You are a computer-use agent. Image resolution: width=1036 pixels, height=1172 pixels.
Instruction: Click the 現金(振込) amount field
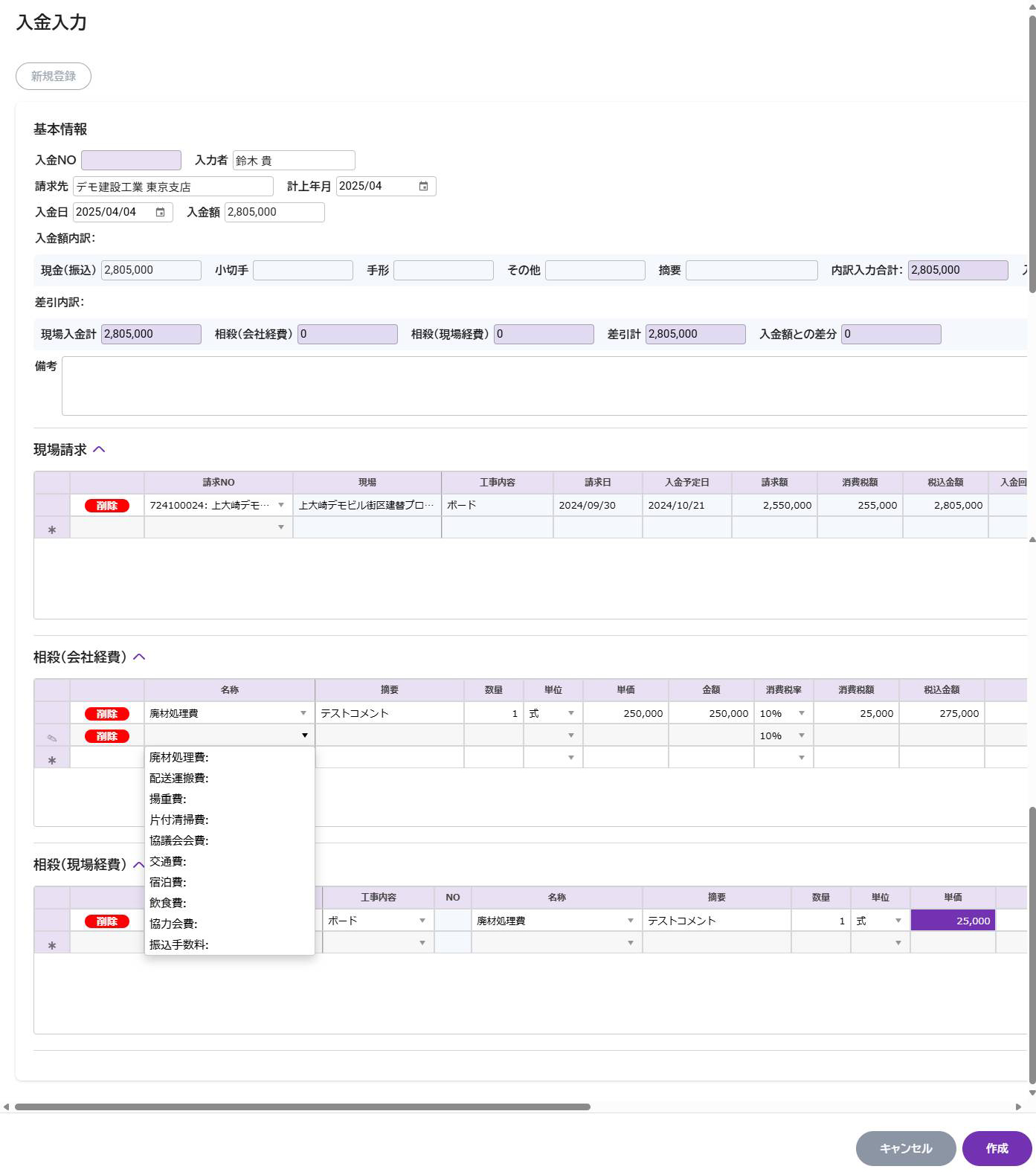point(151,270)
